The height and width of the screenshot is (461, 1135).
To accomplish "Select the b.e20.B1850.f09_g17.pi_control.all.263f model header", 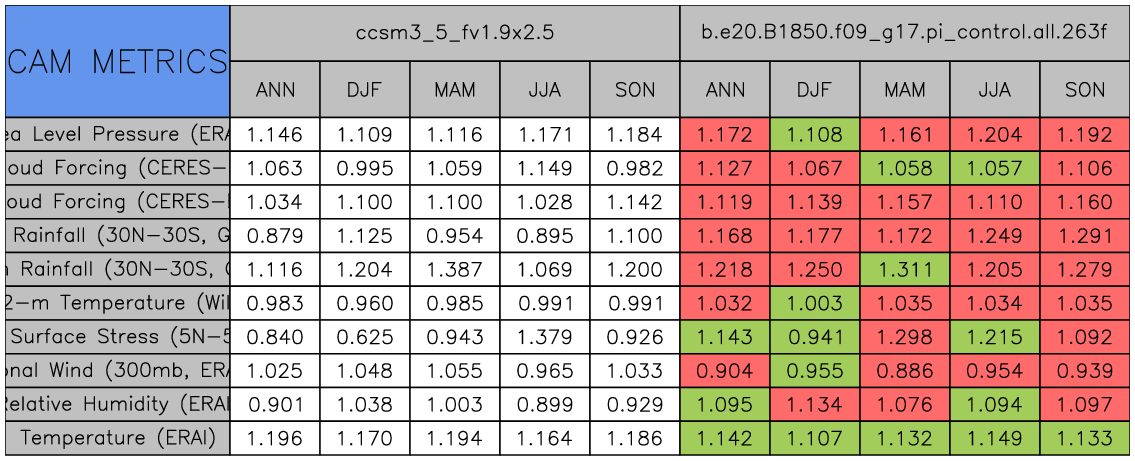I will point(906,33).
